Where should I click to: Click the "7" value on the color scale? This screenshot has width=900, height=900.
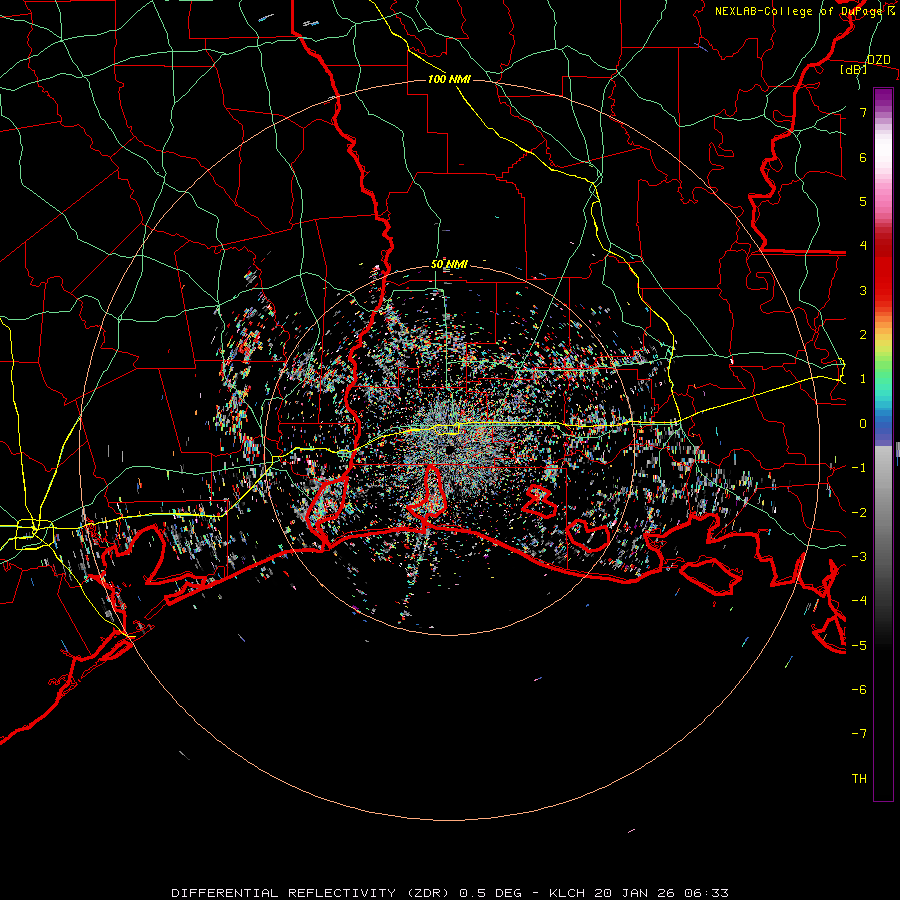point(863,112)
